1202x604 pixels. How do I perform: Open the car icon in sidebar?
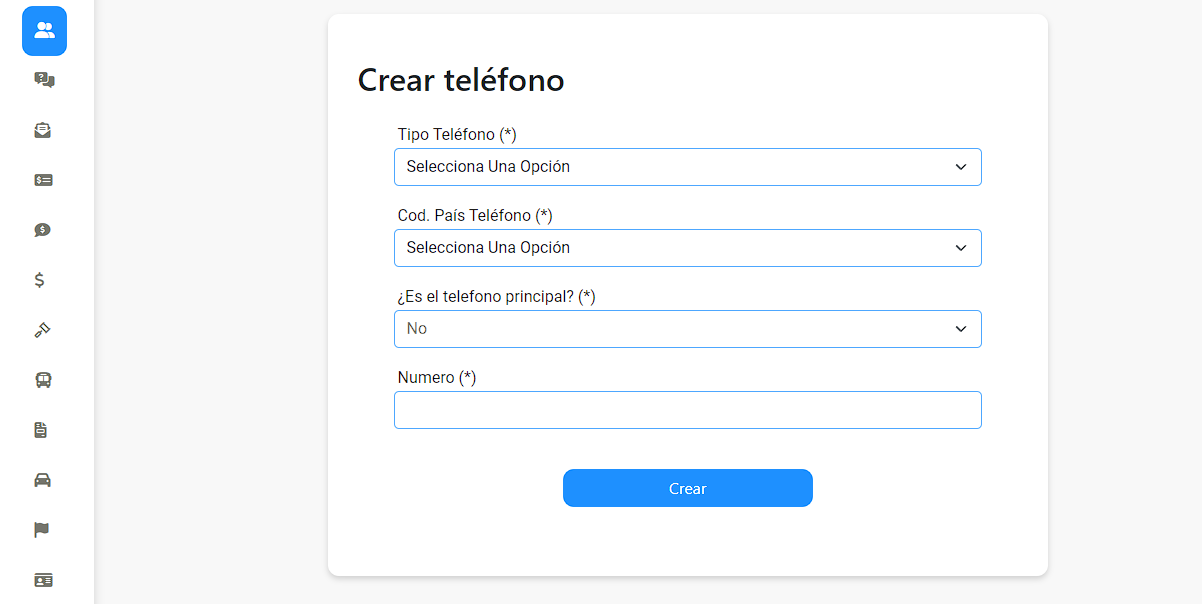click(x=42, y=480)
